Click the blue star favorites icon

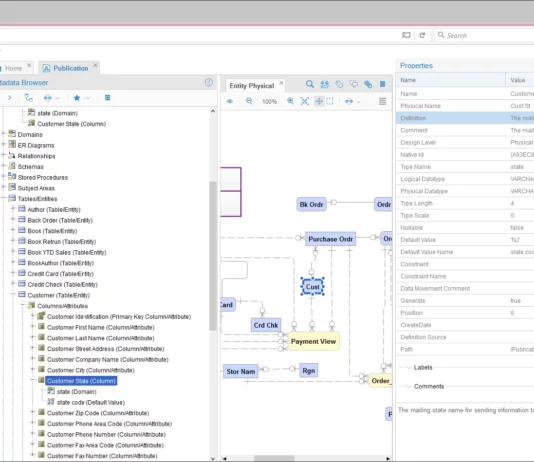pos(77,98)
